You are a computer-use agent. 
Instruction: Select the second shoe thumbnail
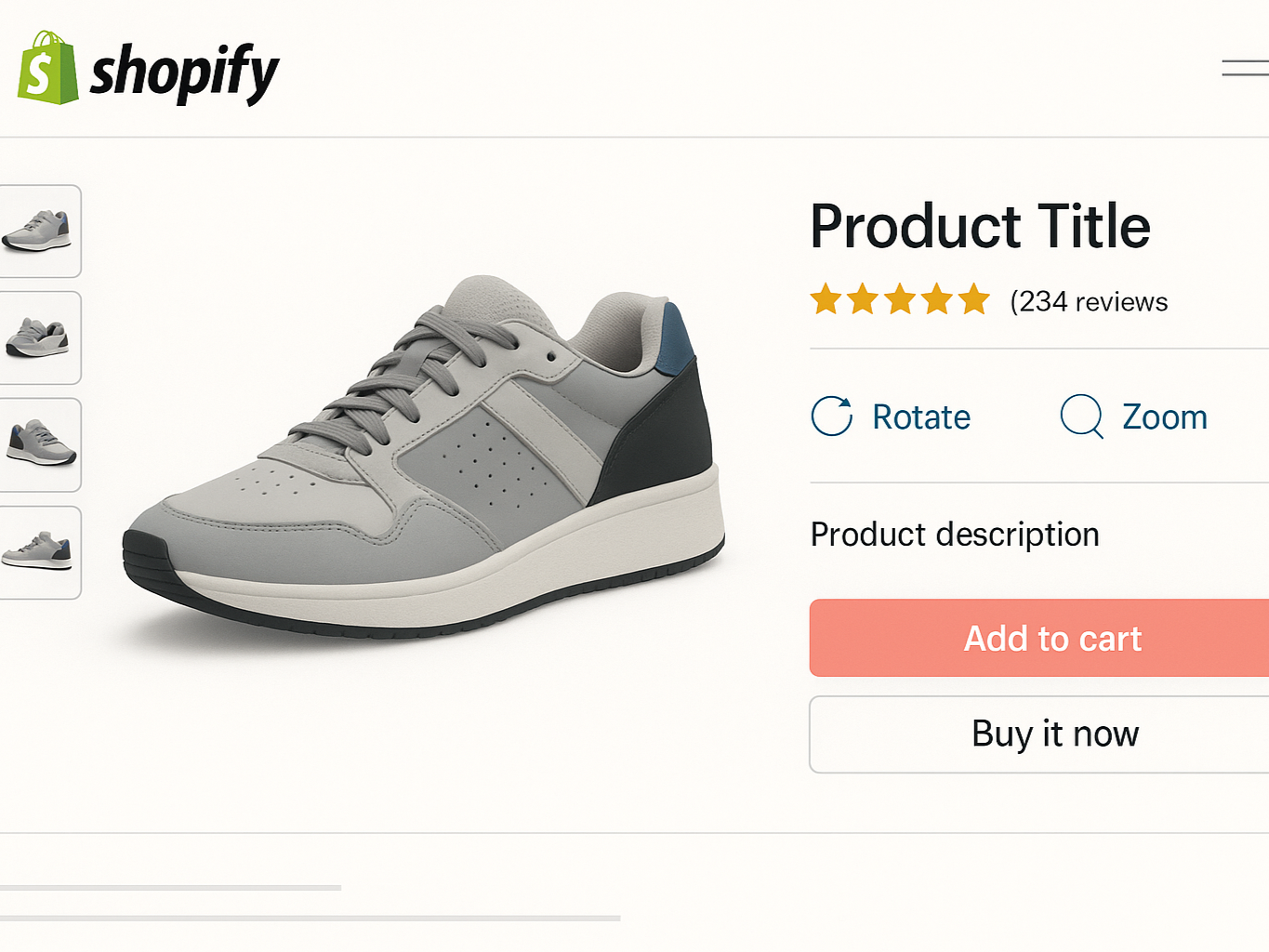tap(38, 338)
